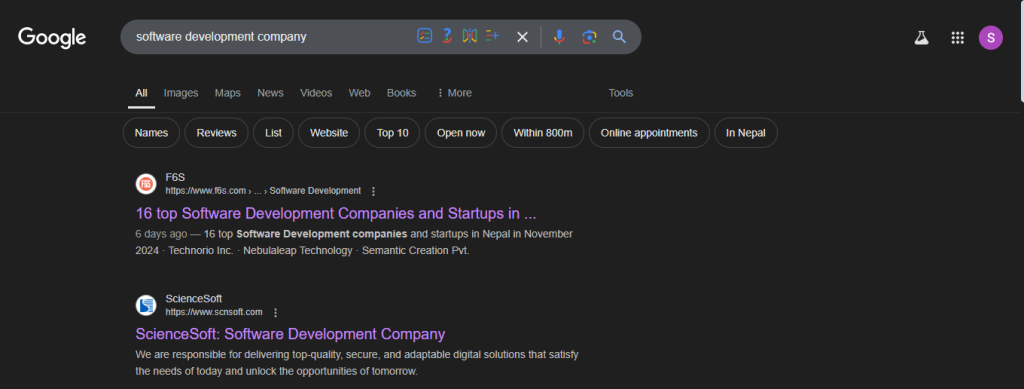This screenshot has height=389, width=1024.
Task: Switch to the Maps tab
Action: pos(228,93)
